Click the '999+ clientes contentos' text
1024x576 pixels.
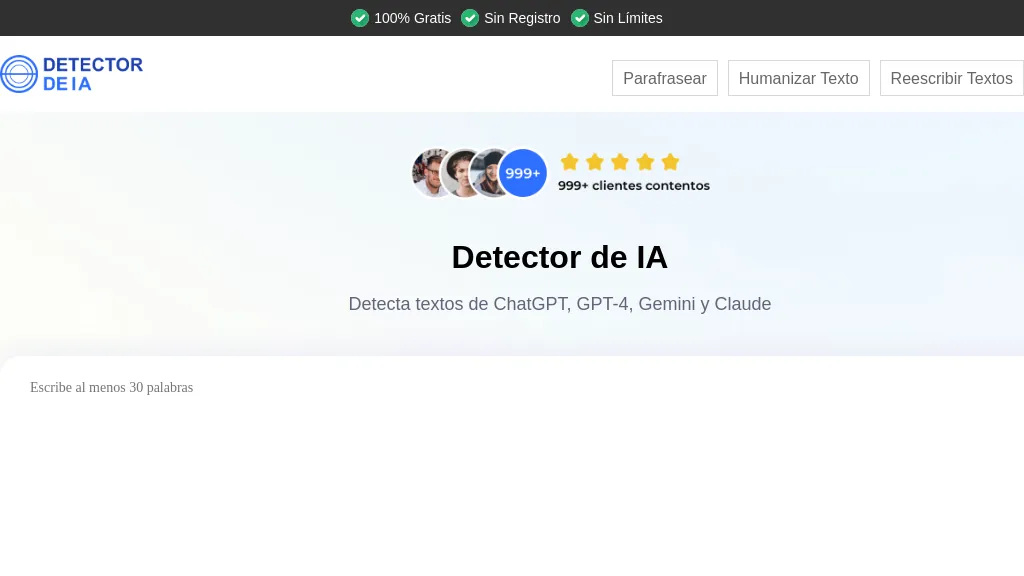(633, 185)
